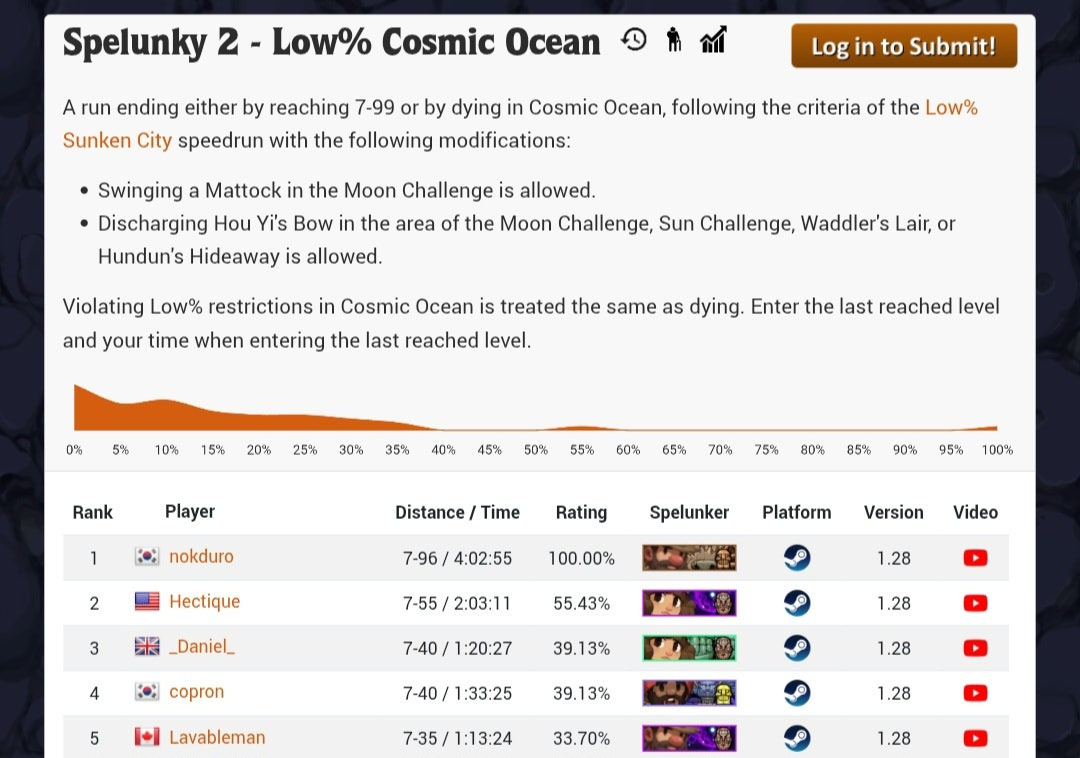Click the Steam platform icon in copron's row
The height and width of the screenshot is (758, 1080).
(797, 693)
